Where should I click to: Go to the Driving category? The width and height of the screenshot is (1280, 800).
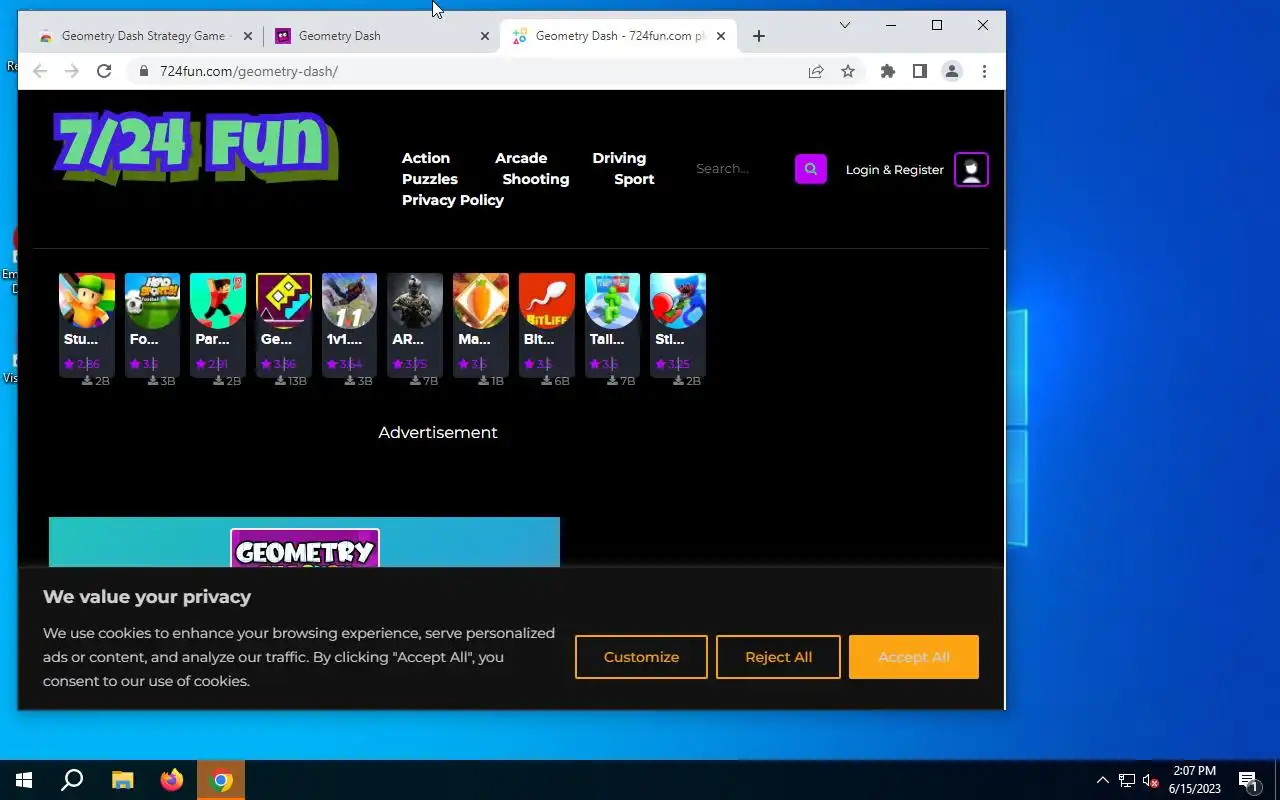pos(619,158)
